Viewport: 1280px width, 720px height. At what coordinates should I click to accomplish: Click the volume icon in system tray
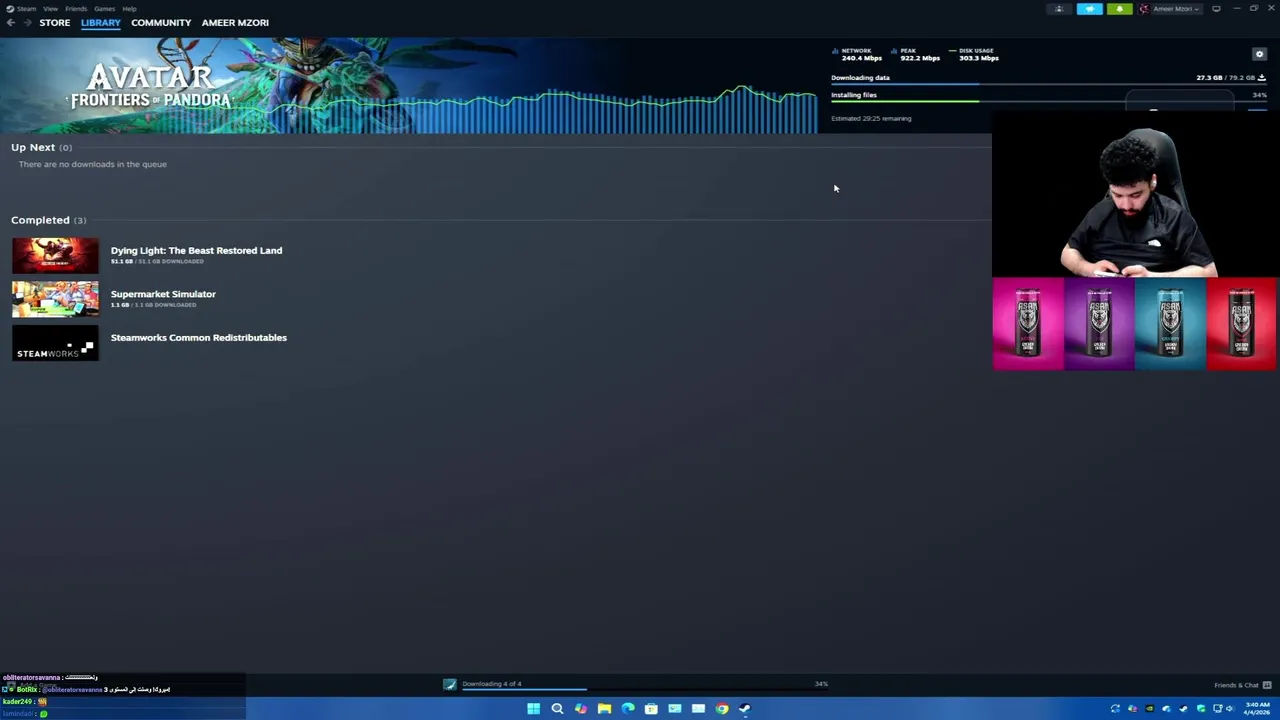pyautogui.click(x=1230, y=709)
